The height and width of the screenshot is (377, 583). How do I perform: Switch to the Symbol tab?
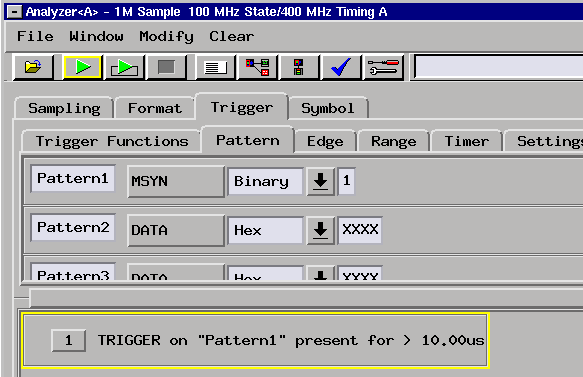tap(328, 108)
